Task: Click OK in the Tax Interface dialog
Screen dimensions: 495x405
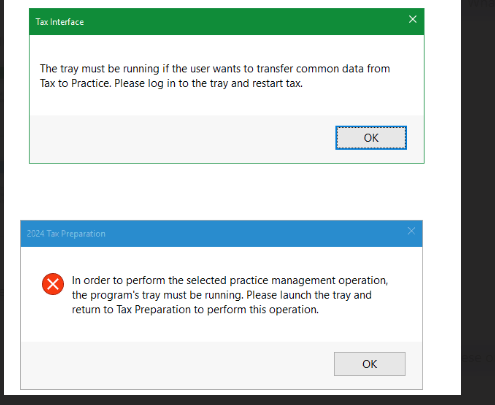Action: (371, 138)
